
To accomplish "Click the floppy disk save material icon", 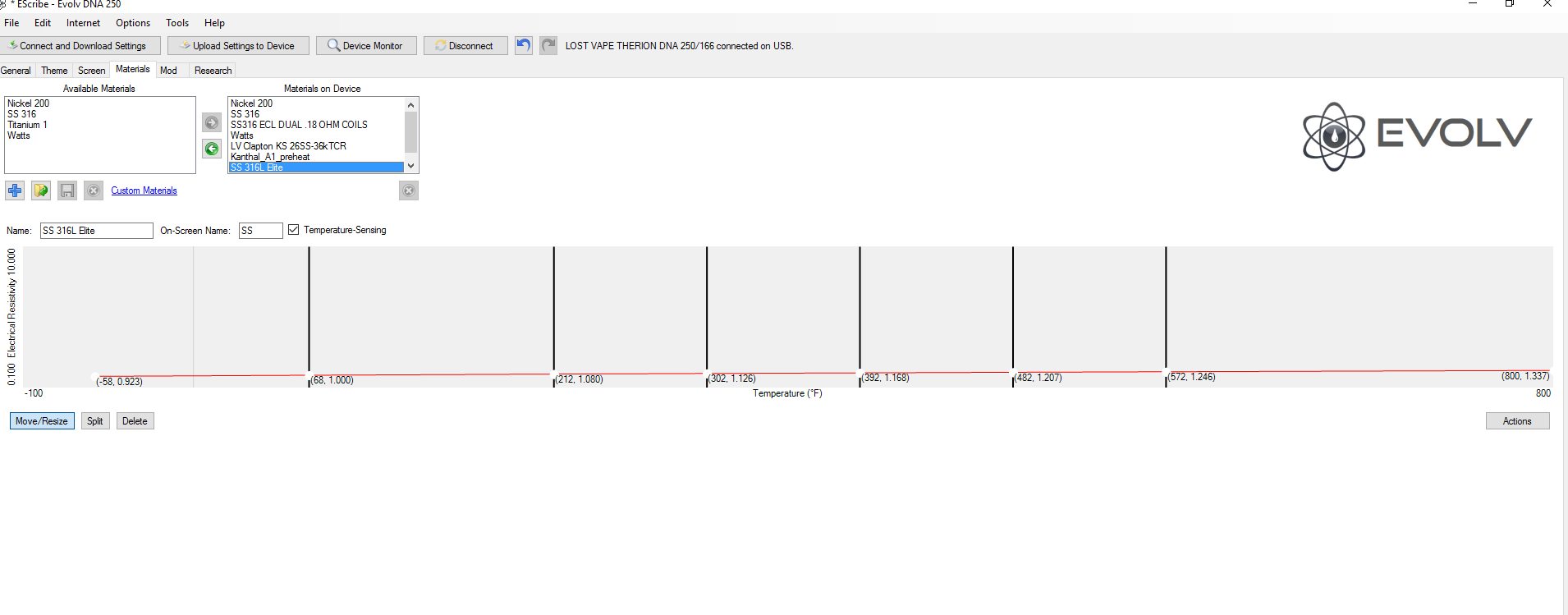I will pos(67,190).
